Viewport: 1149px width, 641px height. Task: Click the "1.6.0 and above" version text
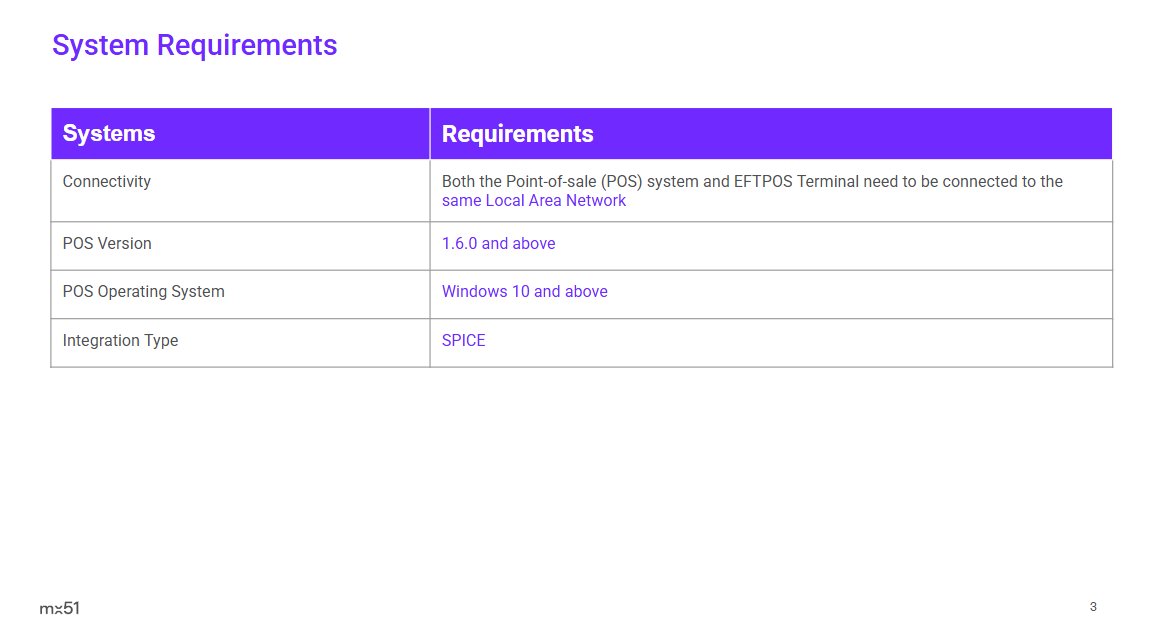498,244
